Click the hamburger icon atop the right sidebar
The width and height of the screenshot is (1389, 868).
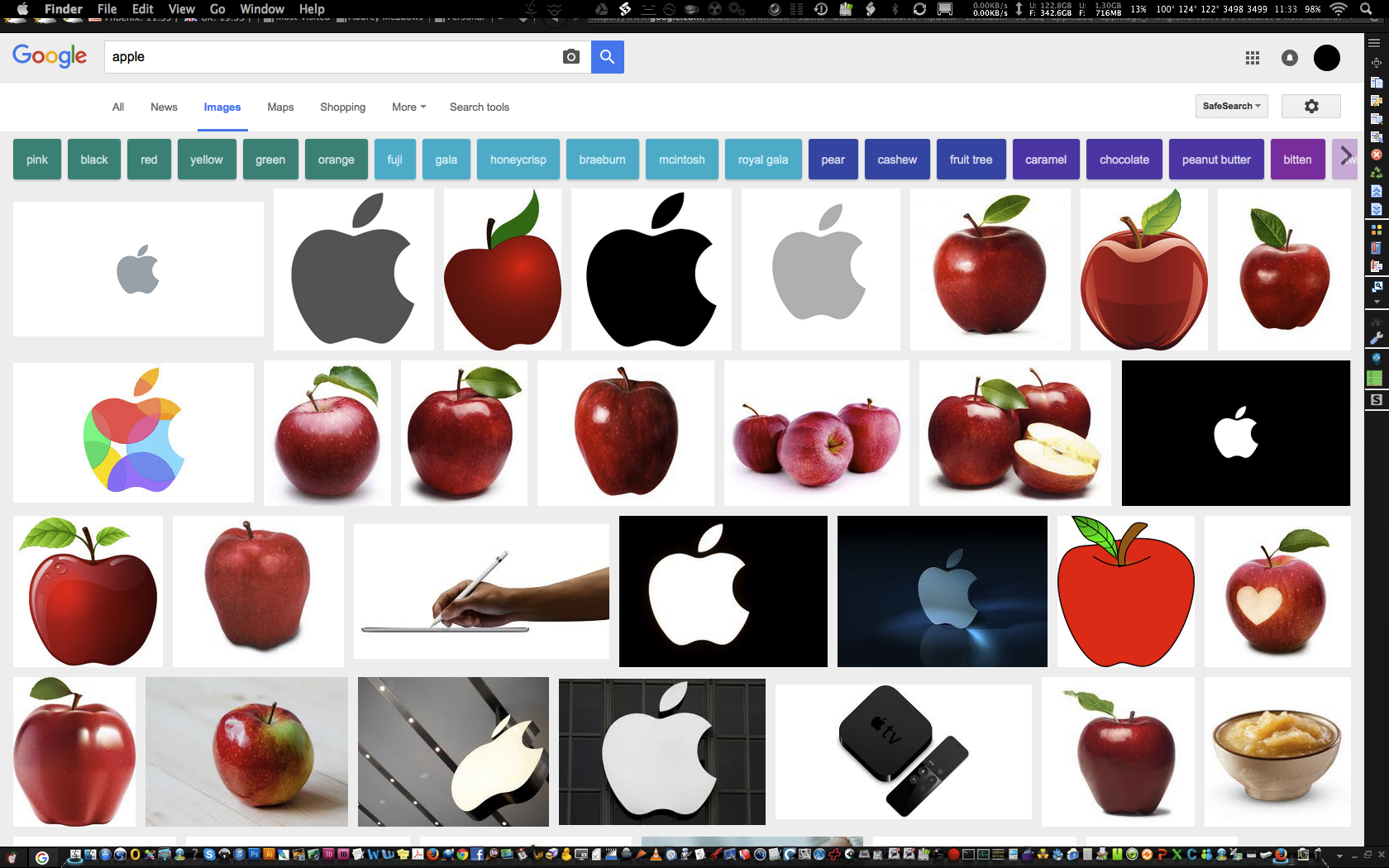pyautogui.click(x=1374, y=43)
